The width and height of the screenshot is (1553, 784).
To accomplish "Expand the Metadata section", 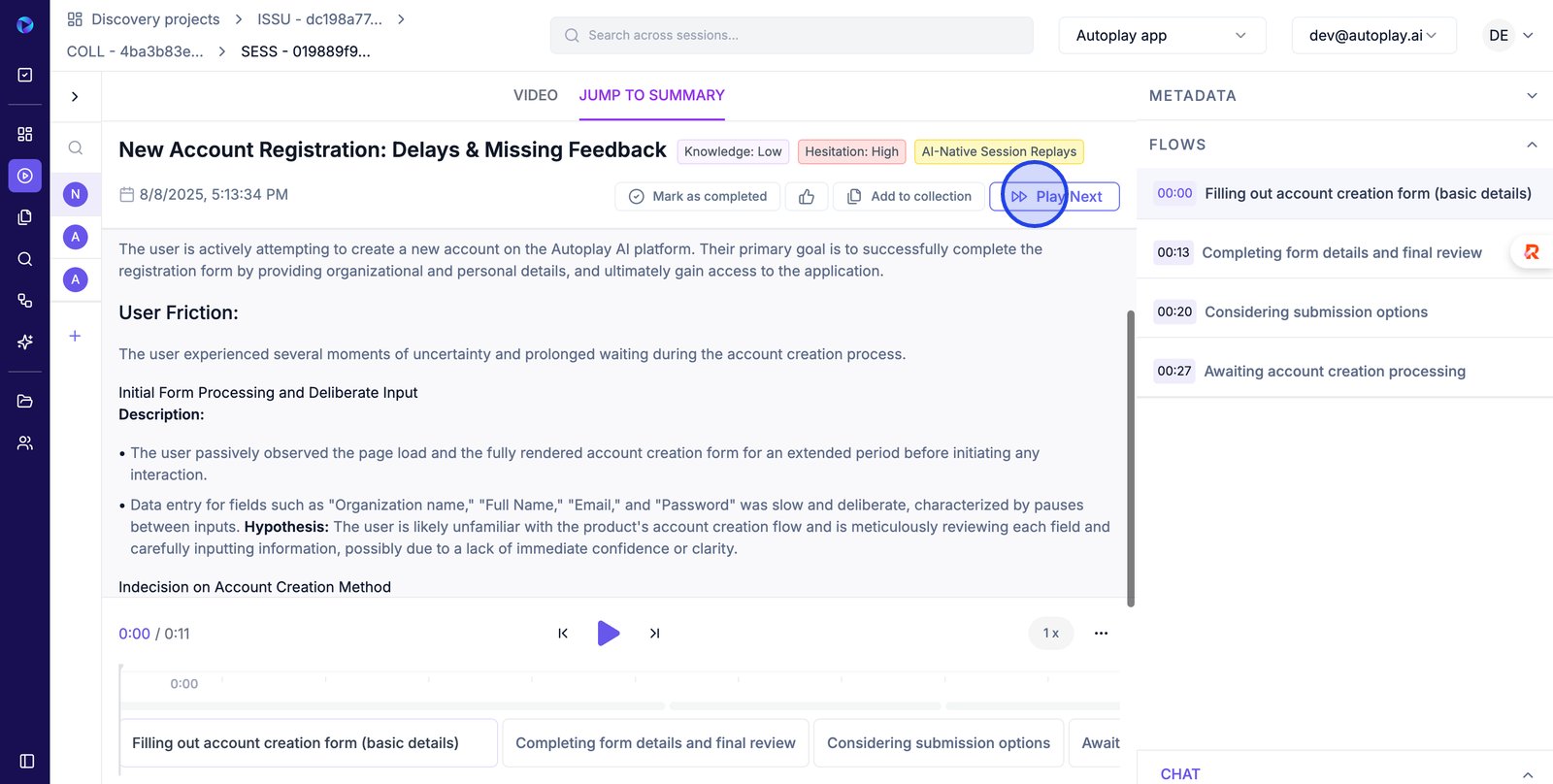I will coord(1532,96).
